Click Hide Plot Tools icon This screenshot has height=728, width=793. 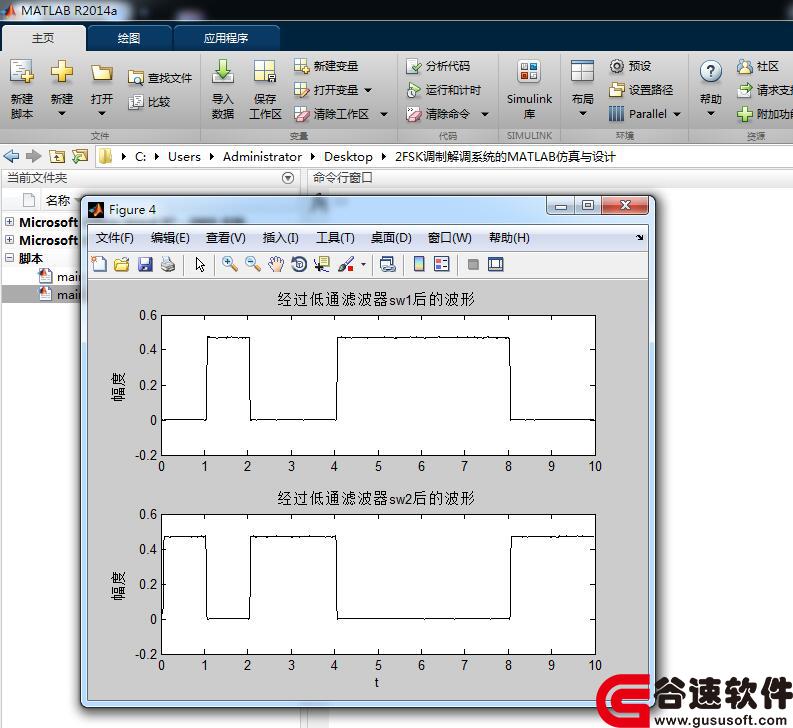[x=473, y=264]
